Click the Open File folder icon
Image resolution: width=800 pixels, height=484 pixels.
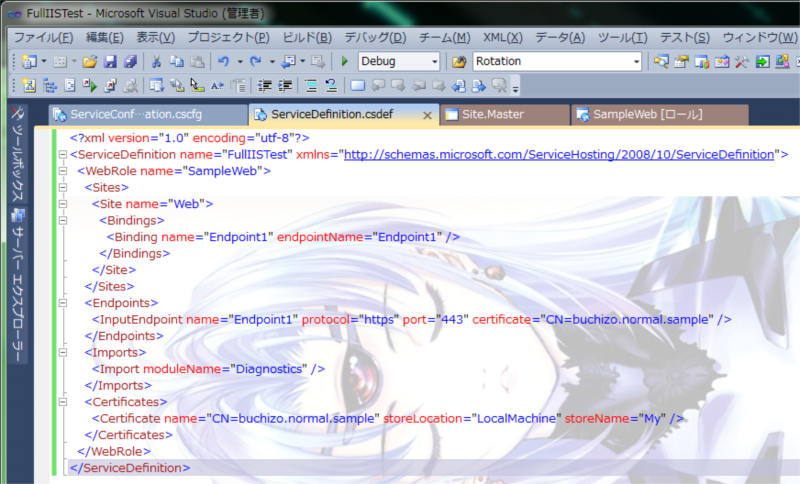[90, 62]
